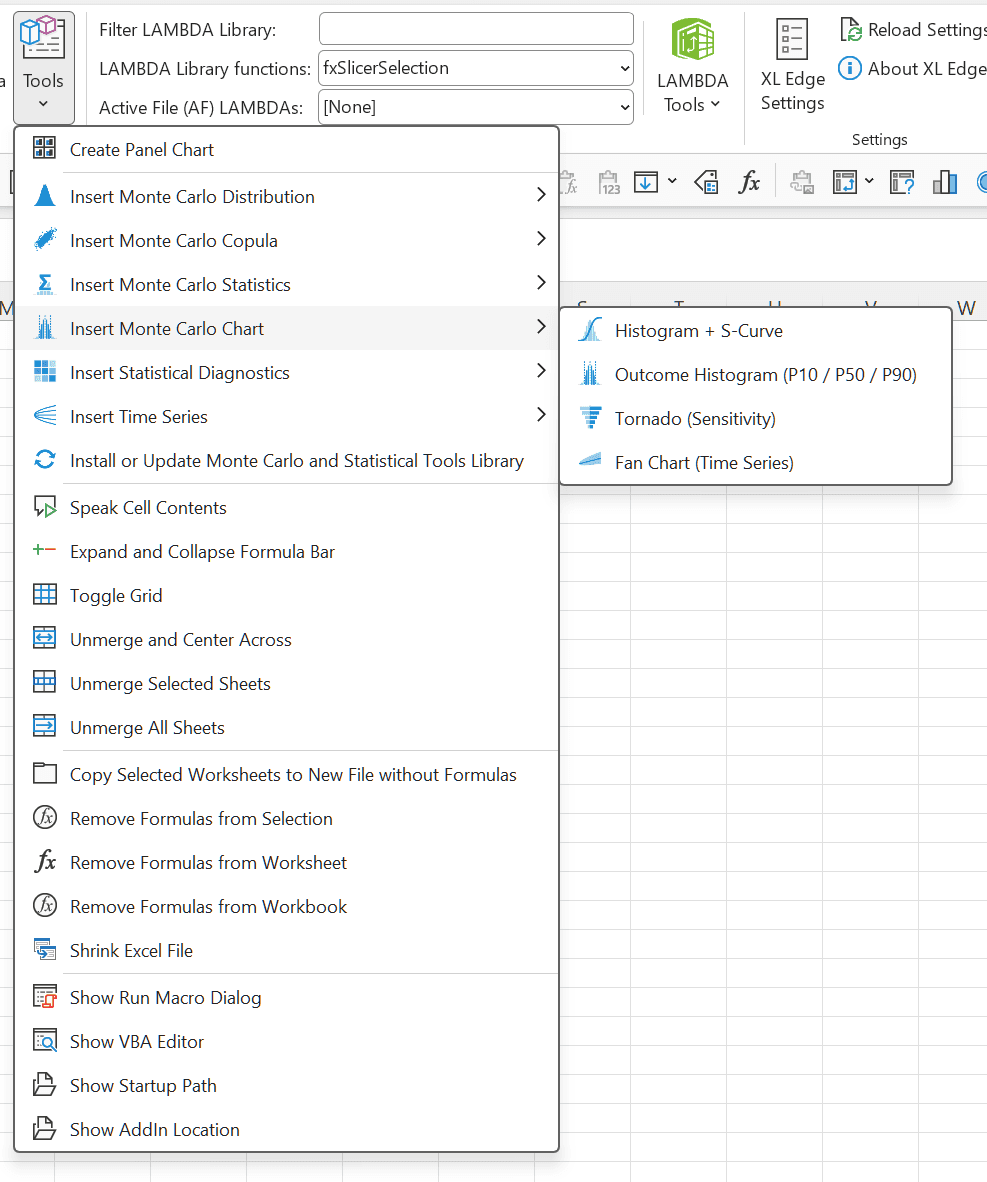Screen dimensions: 987x1182
Task: Click the XL Edge Settings icon
Action: point(792,39)
